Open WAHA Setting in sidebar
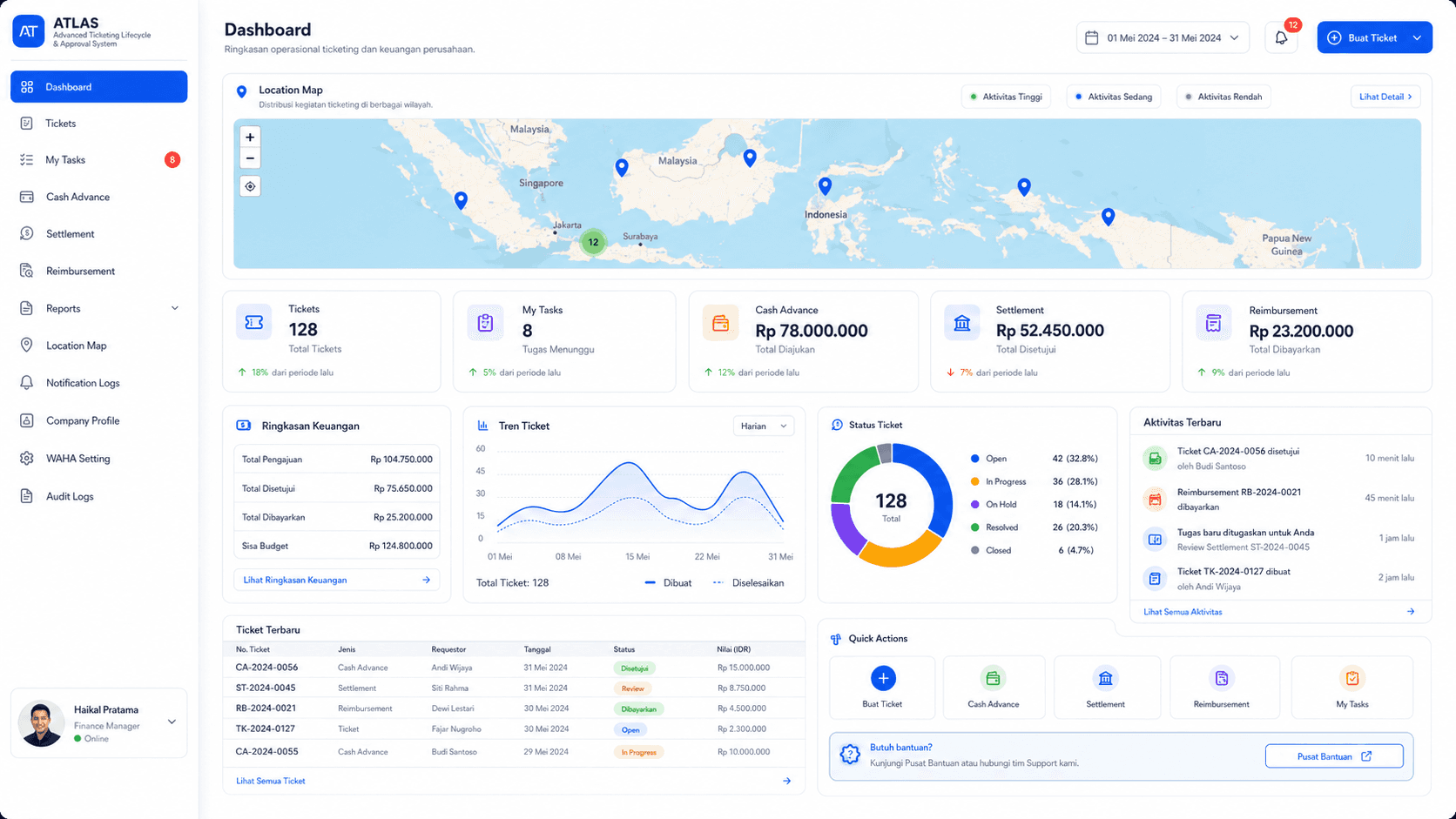1456x819 pixels. point(98,459)
